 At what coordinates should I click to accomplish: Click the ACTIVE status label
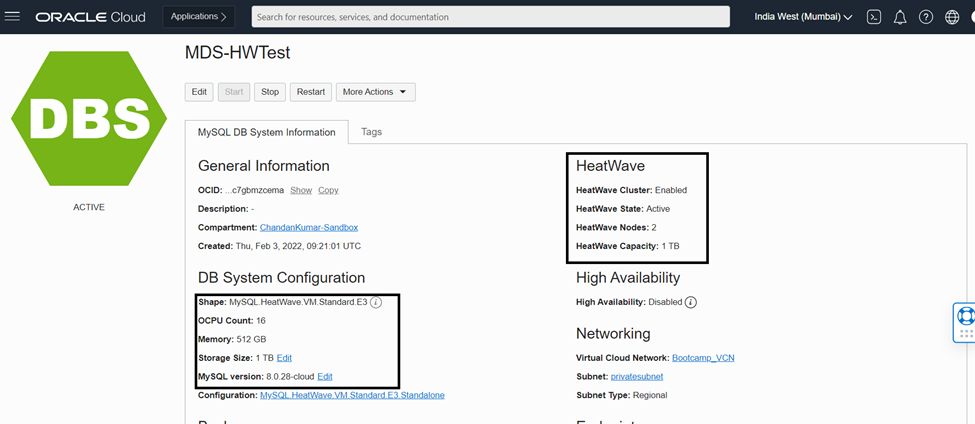[x=89, y=208]
